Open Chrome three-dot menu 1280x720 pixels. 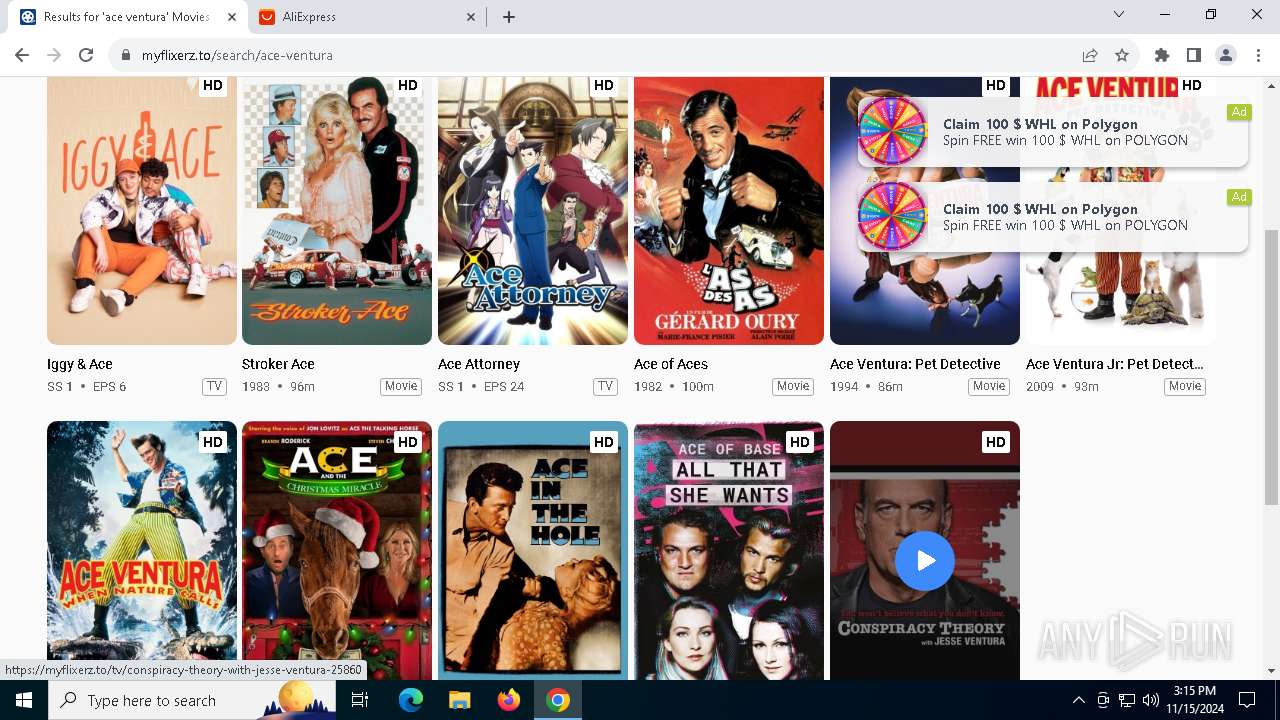pyautogui.click(x=1258, y=55)
